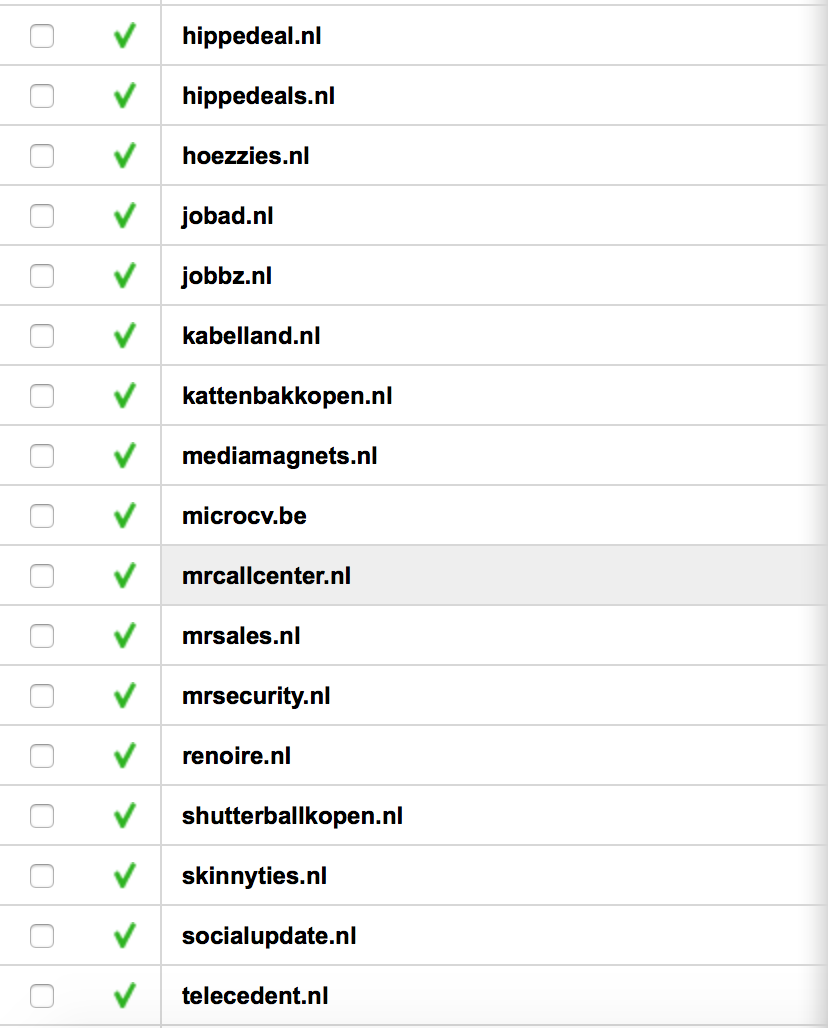
Task: Open the highlighted mrcallcenter.nl domain
Action: pyautogui.click(x=266, y=576)
